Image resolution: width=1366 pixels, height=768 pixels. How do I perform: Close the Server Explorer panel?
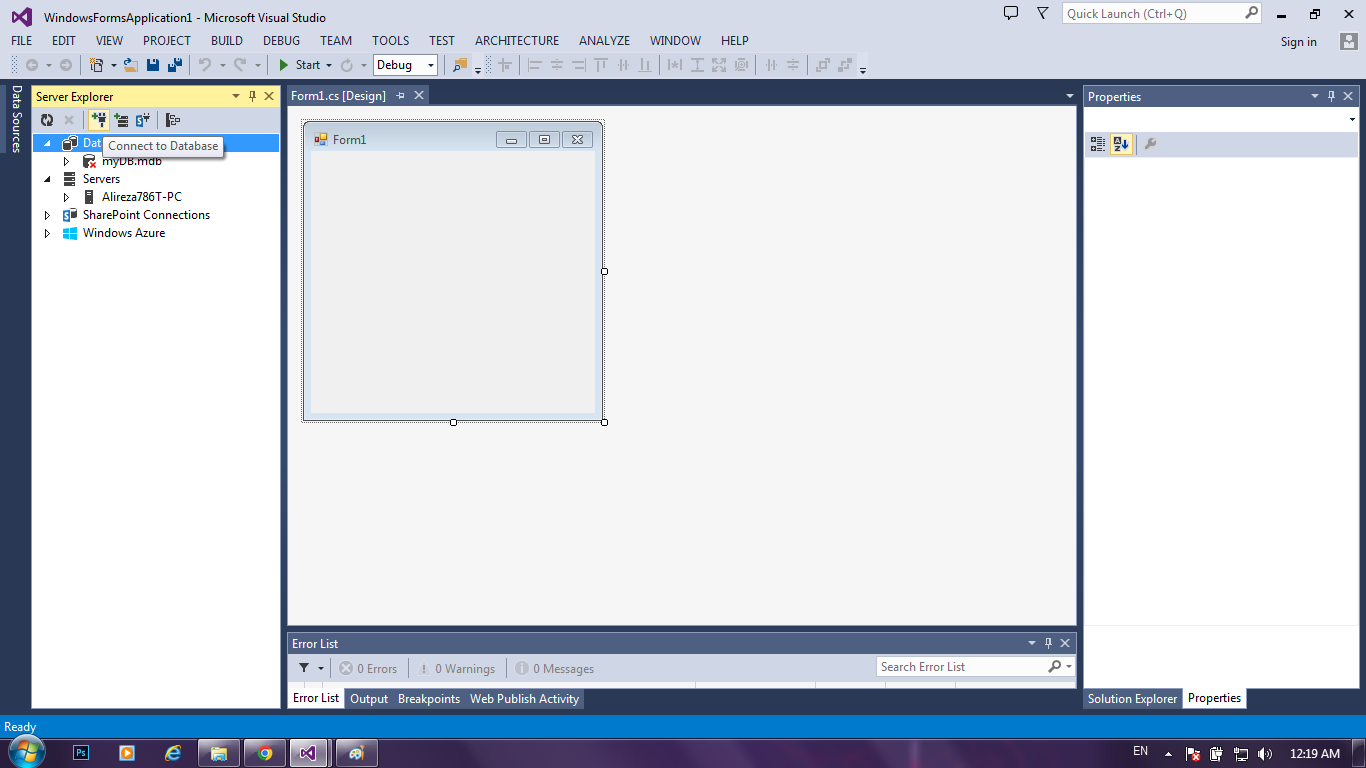pyautogui.click(x=269, y=96)
